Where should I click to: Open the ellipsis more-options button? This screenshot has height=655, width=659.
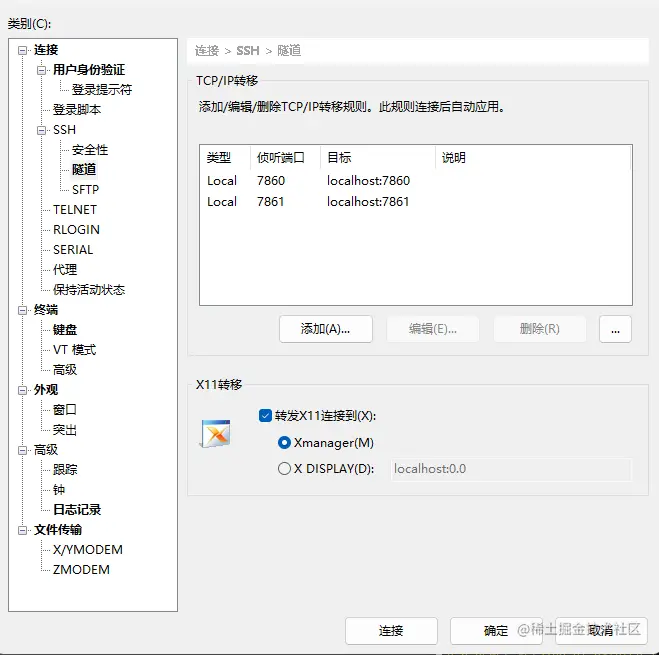(615, 329)
